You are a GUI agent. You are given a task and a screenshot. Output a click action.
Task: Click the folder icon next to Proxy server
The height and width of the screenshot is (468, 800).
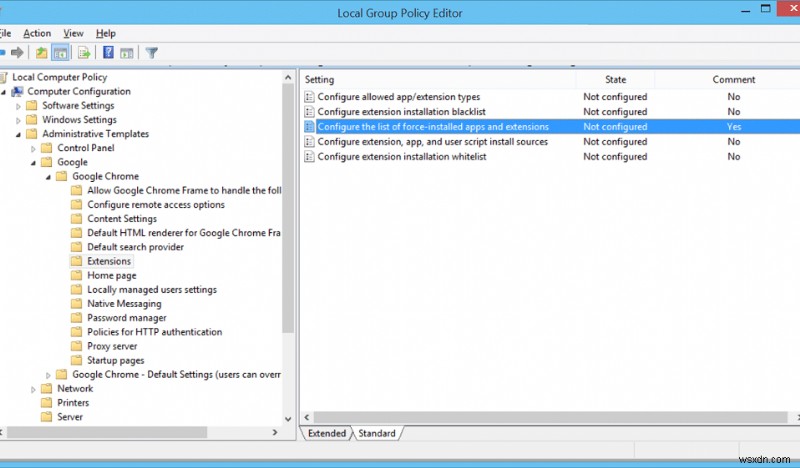click(77, 346)
